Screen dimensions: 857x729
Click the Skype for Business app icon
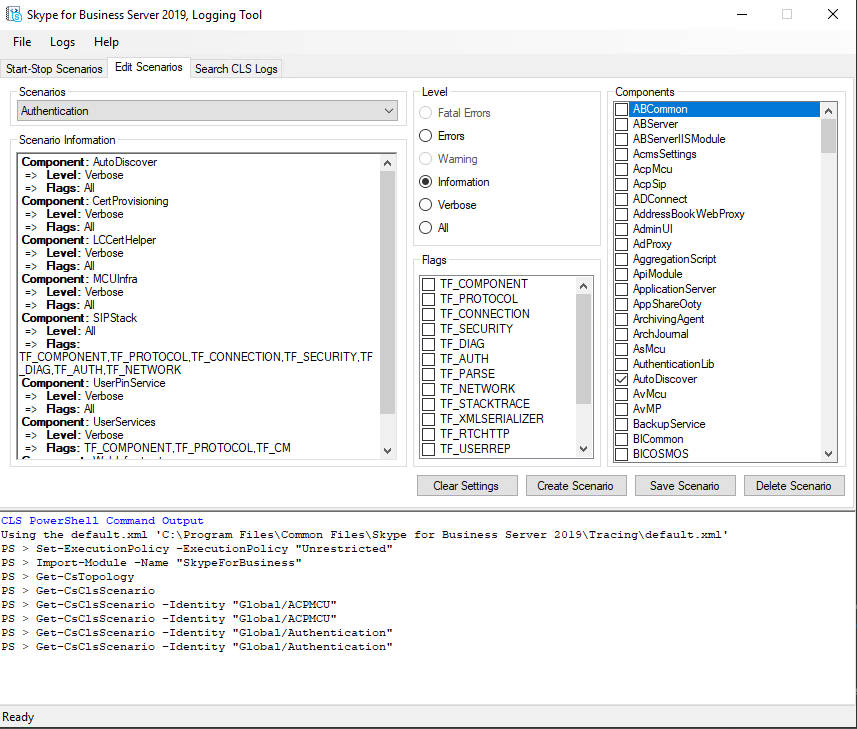(x=14, y=14)
